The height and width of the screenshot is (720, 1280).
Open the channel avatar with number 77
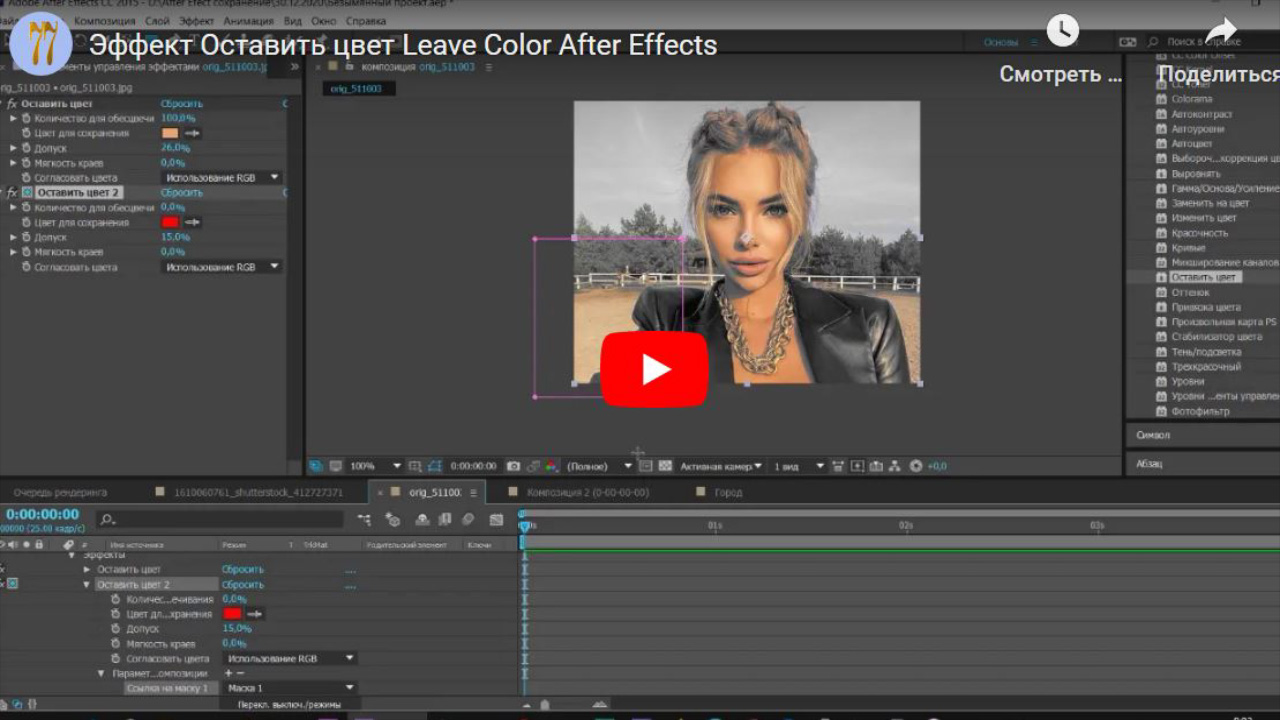(40, 45)
